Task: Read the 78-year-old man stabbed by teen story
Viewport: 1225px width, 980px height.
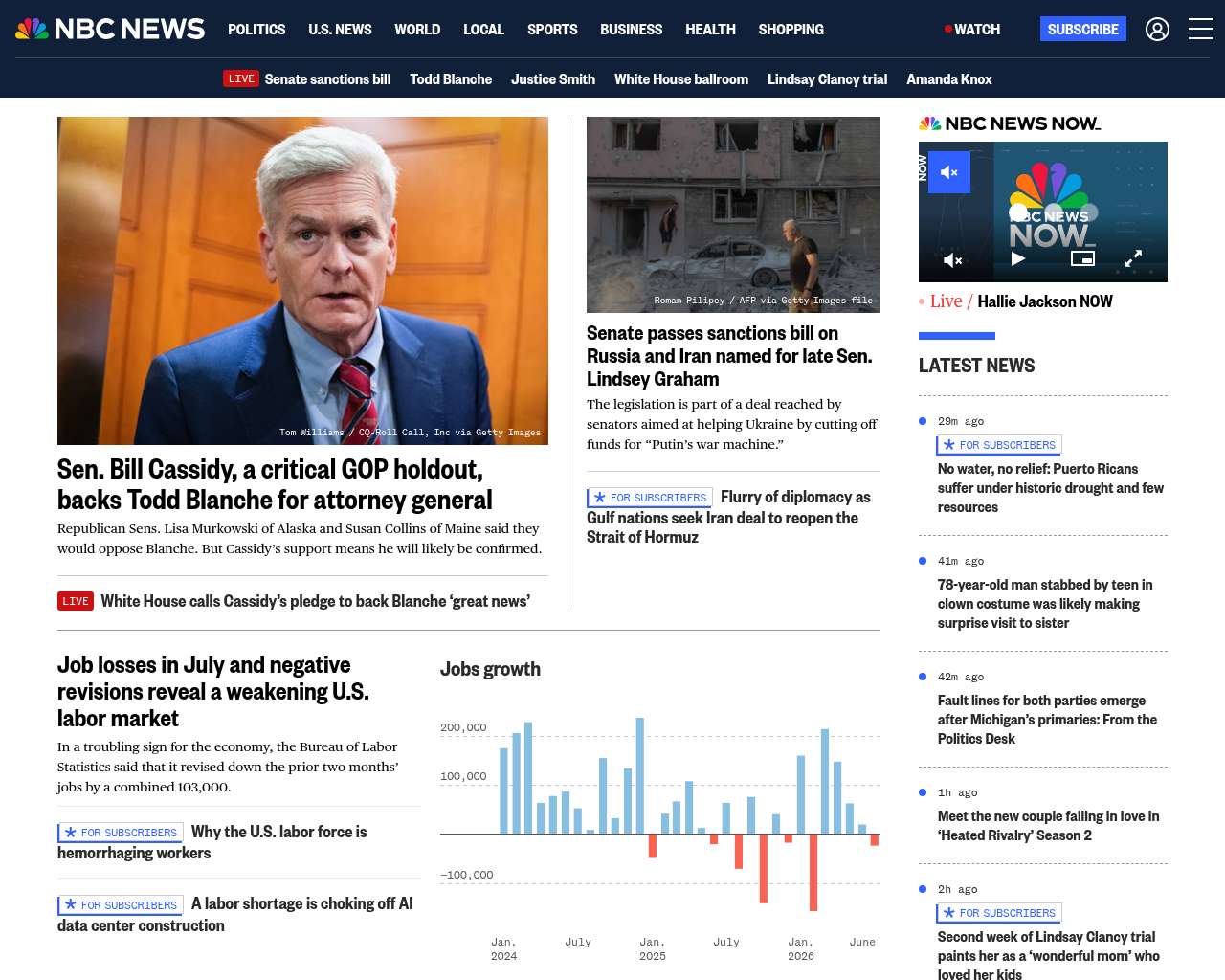Action: pos(1045,604)
